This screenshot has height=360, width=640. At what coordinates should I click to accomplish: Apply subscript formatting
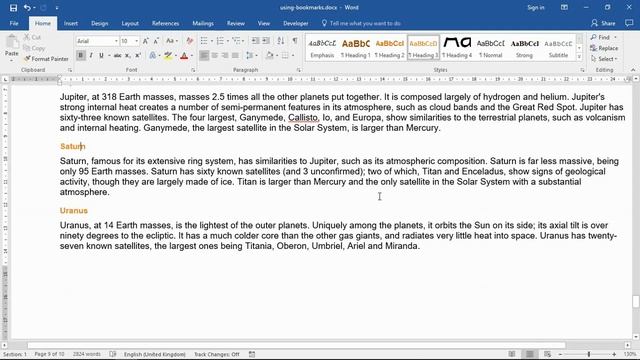128,56
